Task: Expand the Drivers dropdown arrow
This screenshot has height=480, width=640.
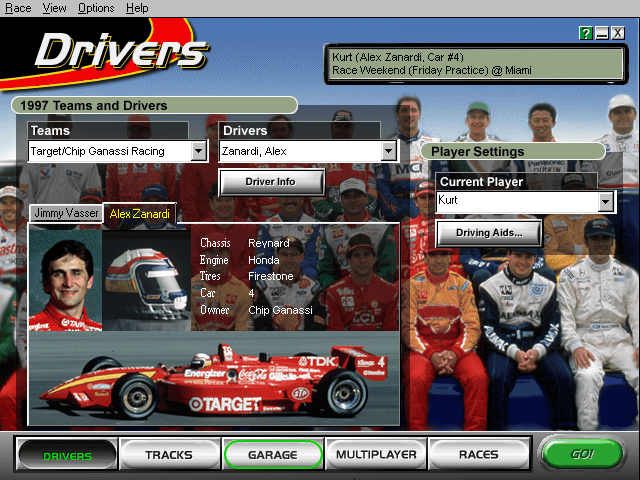Action: [389, 151]
